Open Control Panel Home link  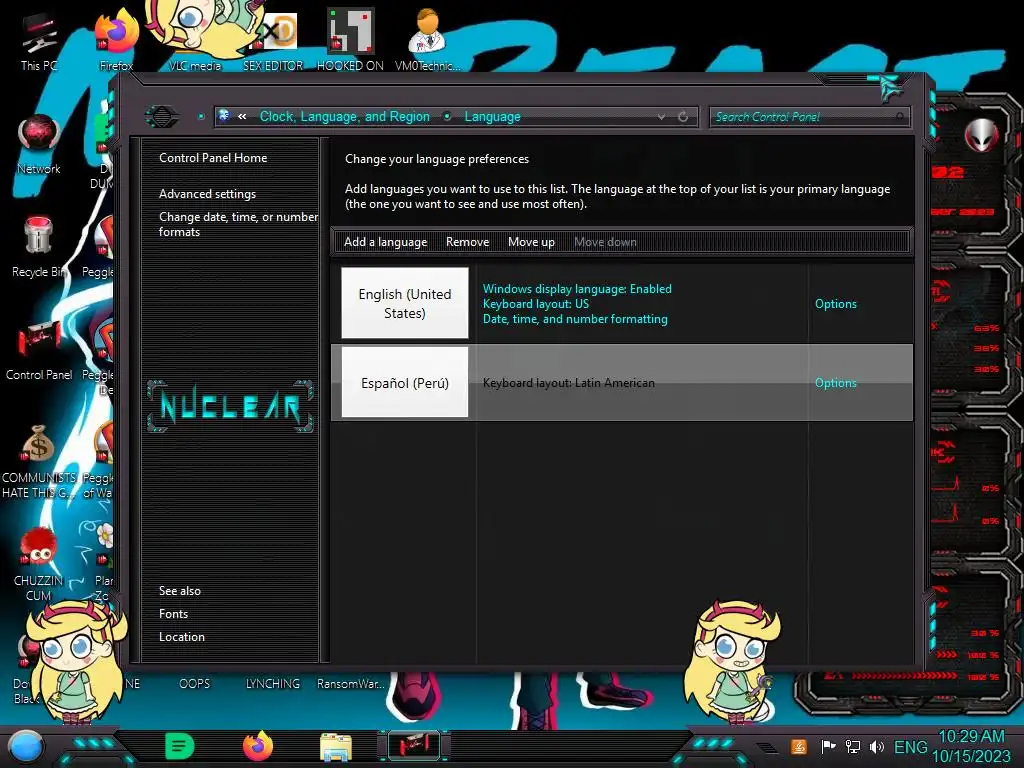click(213, 158)
